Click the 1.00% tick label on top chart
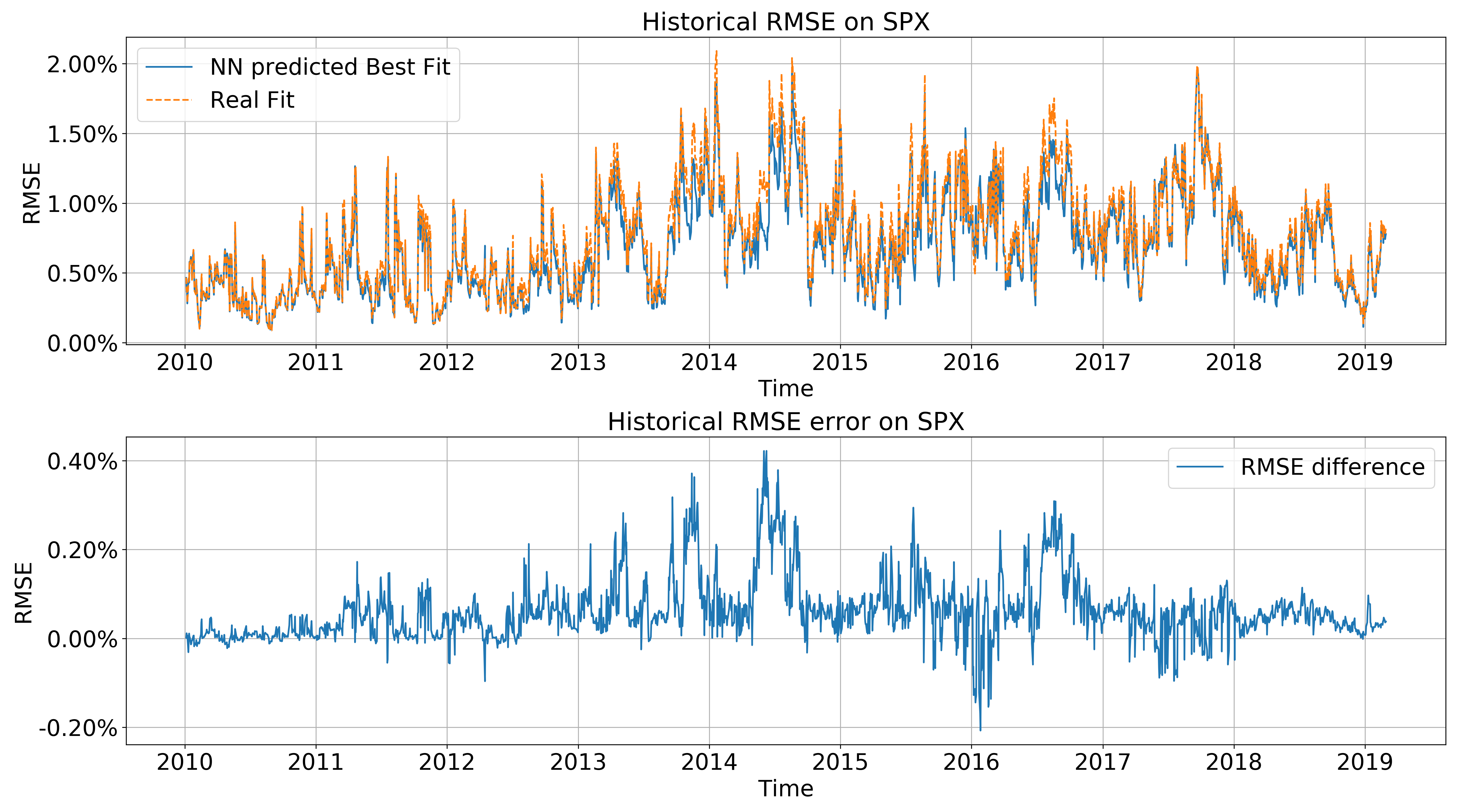This screenshot has height=812, width=1462. tap(82, 204)
